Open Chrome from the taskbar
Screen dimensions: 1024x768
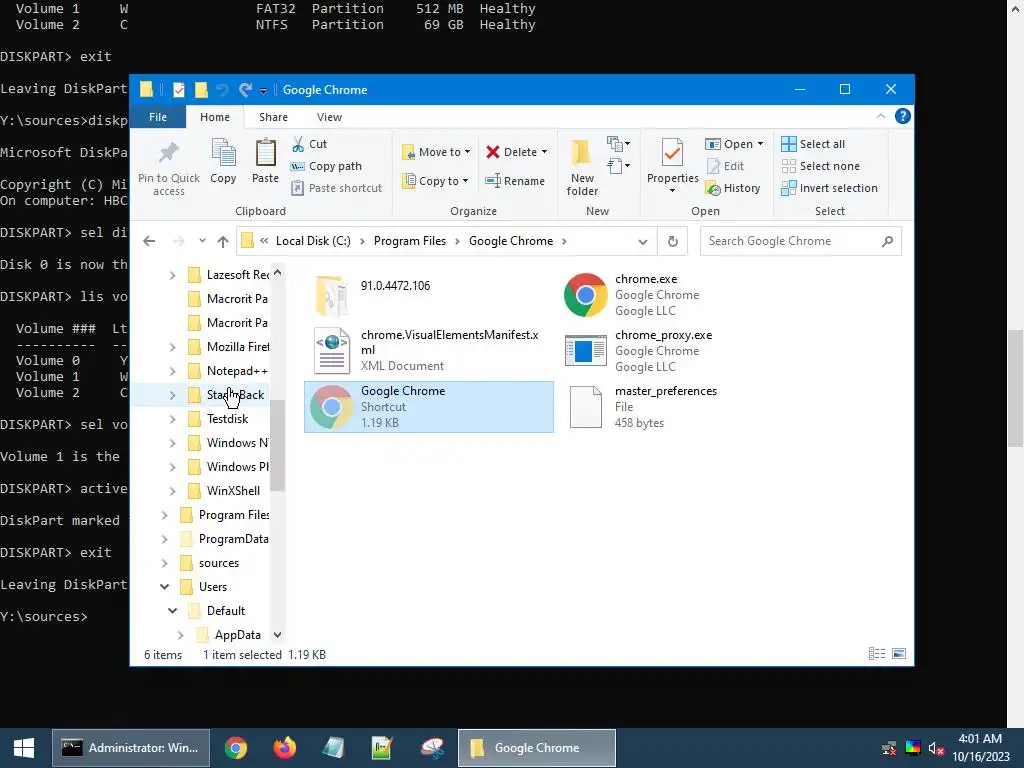click(x=236, y=748)
